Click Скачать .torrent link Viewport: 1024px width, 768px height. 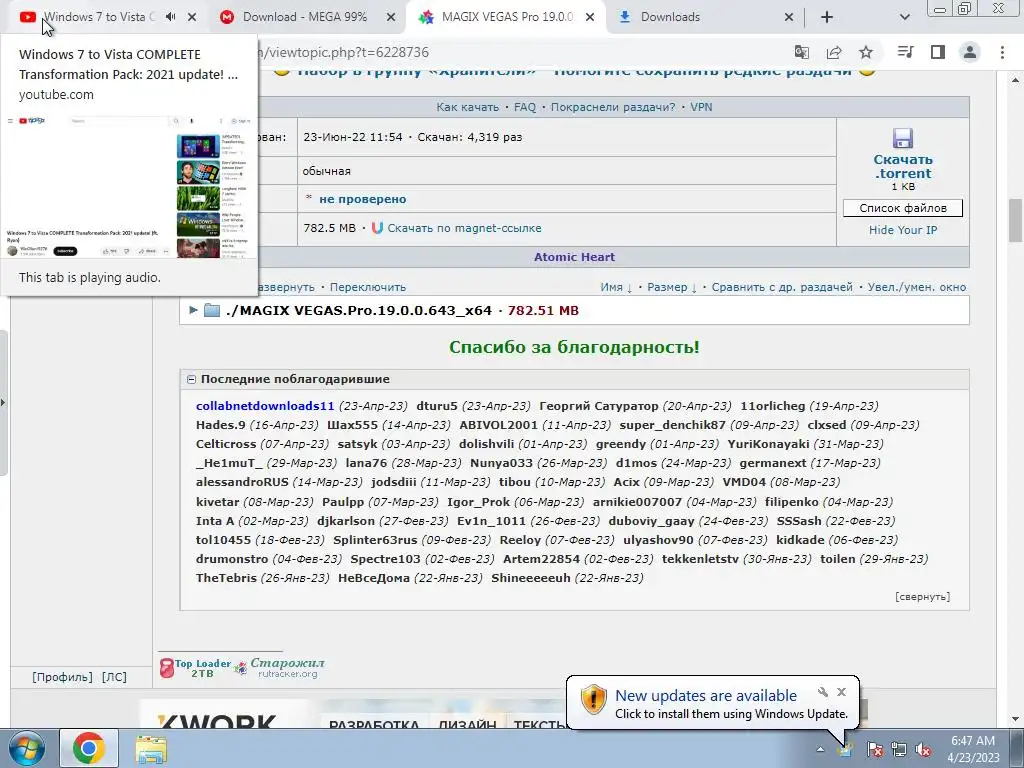point(903,167)
